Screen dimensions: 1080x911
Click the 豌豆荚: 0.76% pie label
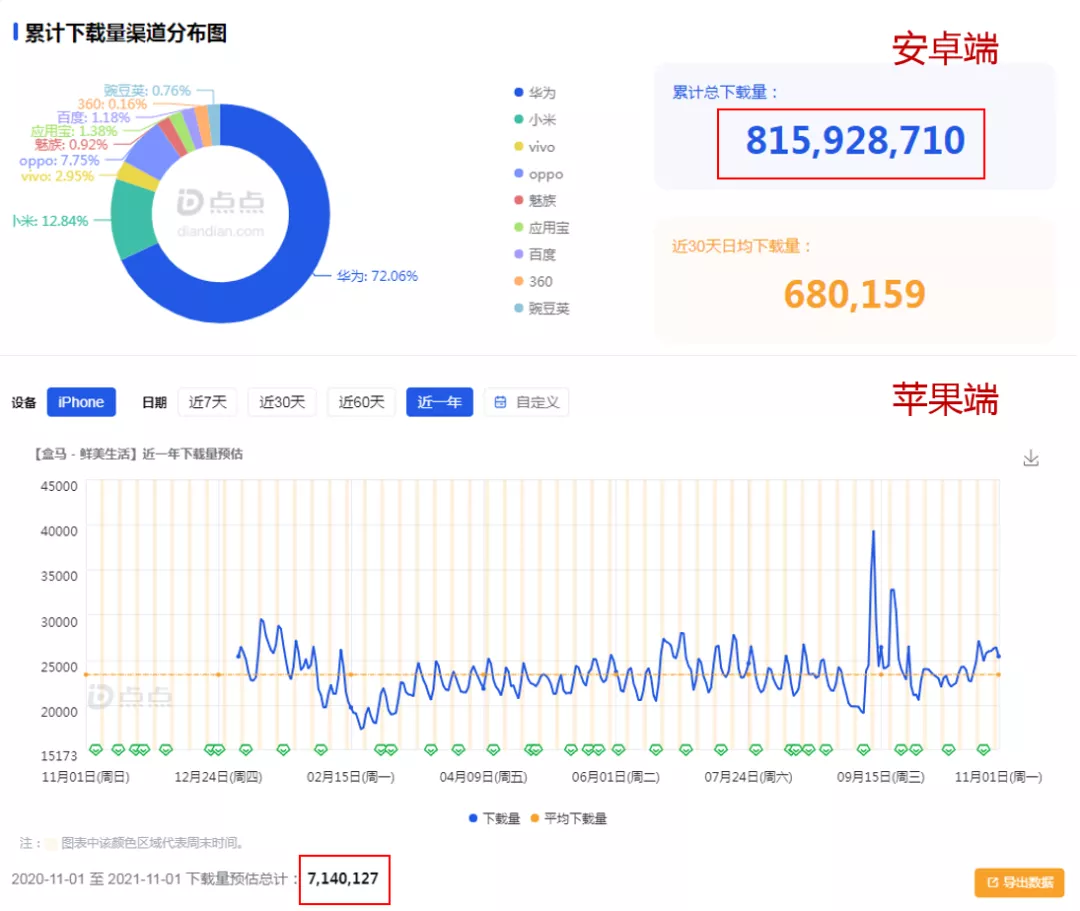[147, 90]
